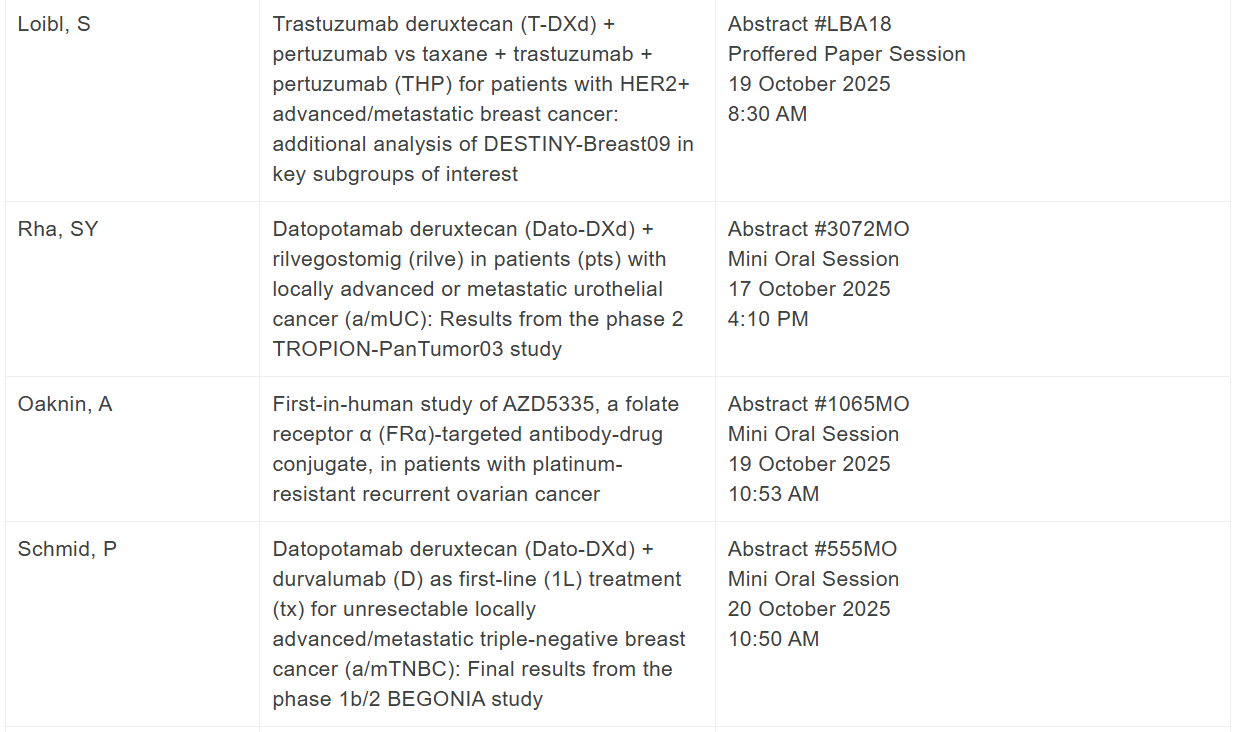The height and width of the screenshot is (732, 1236).
Task: Select the "Schmid, P" author cell
Action: point(67,549)
